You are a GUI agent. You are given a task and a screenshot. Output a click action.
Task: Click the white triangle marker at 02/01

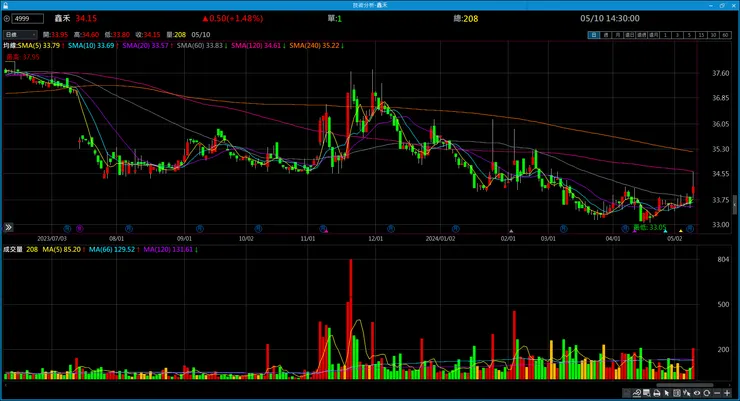click(511, 231)
